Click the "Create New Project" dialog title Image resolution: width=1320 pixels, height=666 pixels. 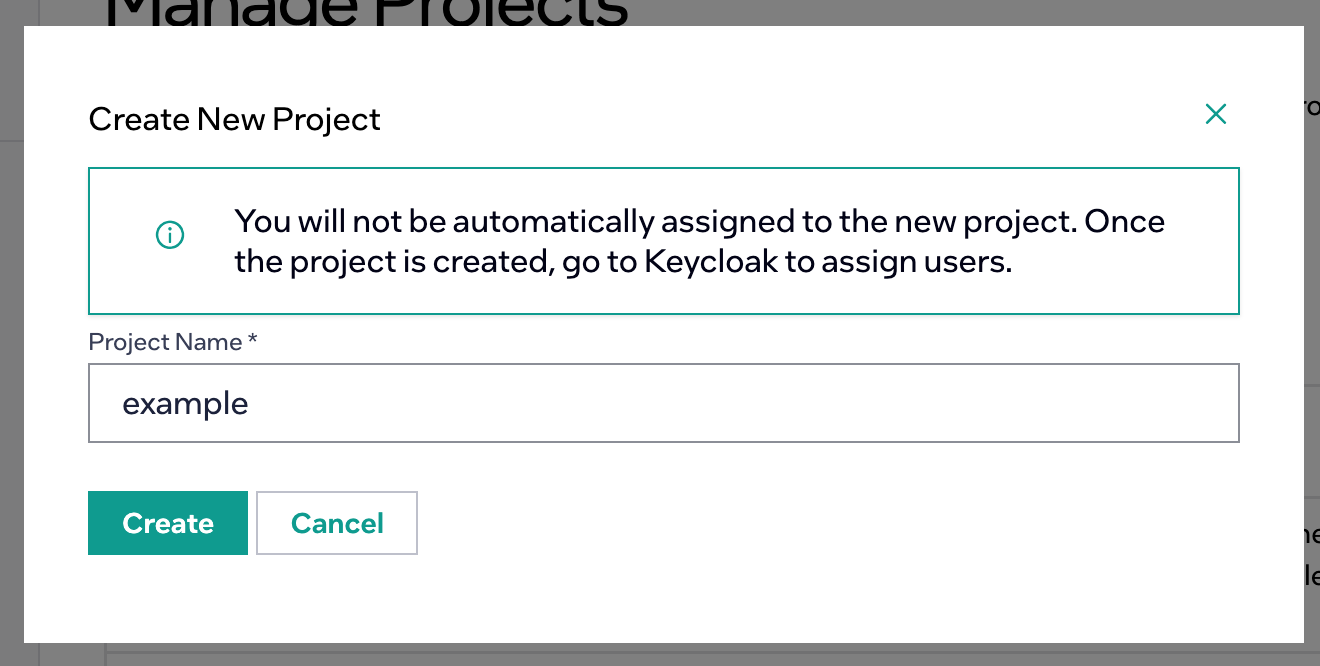pyautogui.click(x=234, y=120)
